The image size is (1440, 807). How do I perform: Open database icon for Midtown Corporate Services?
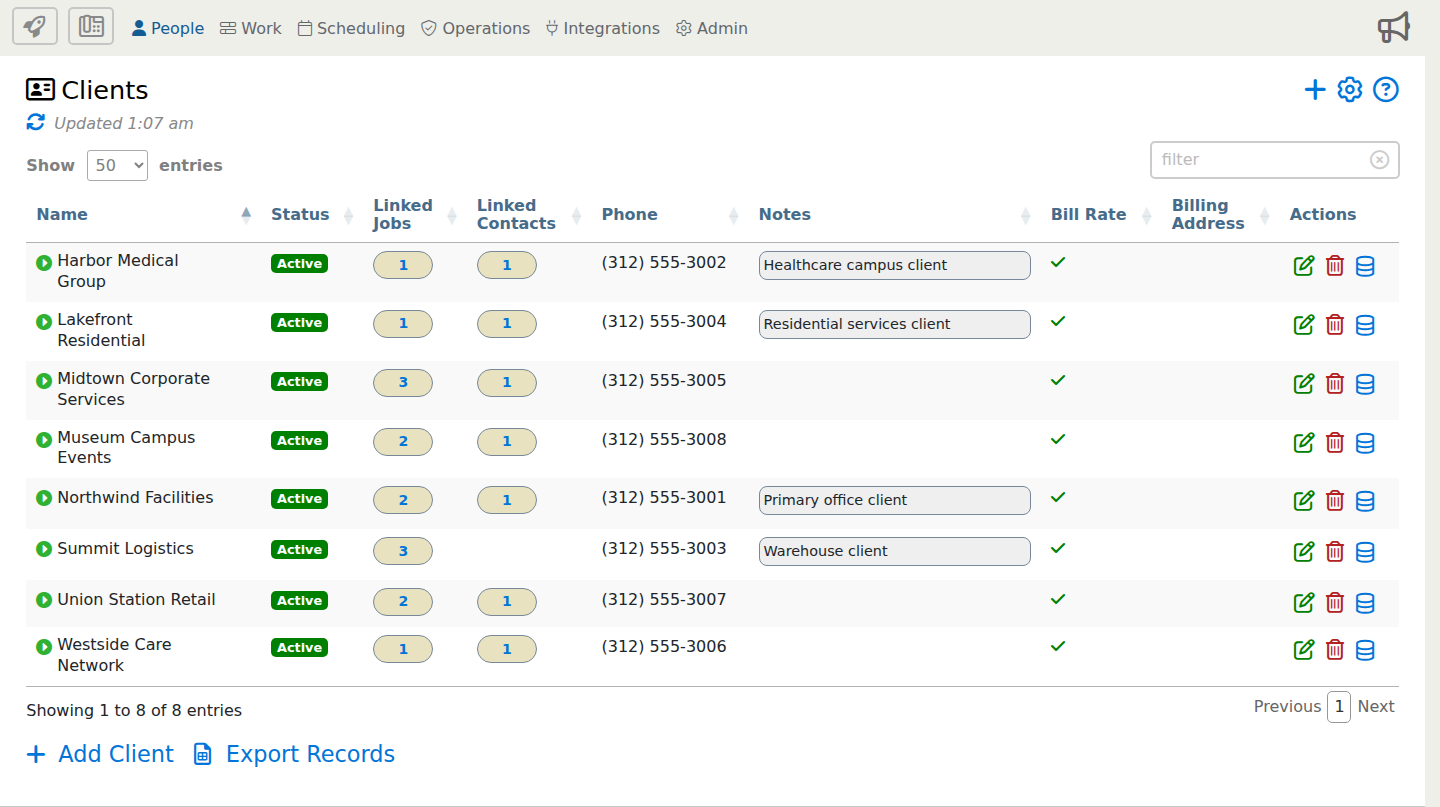[1365, 384]
